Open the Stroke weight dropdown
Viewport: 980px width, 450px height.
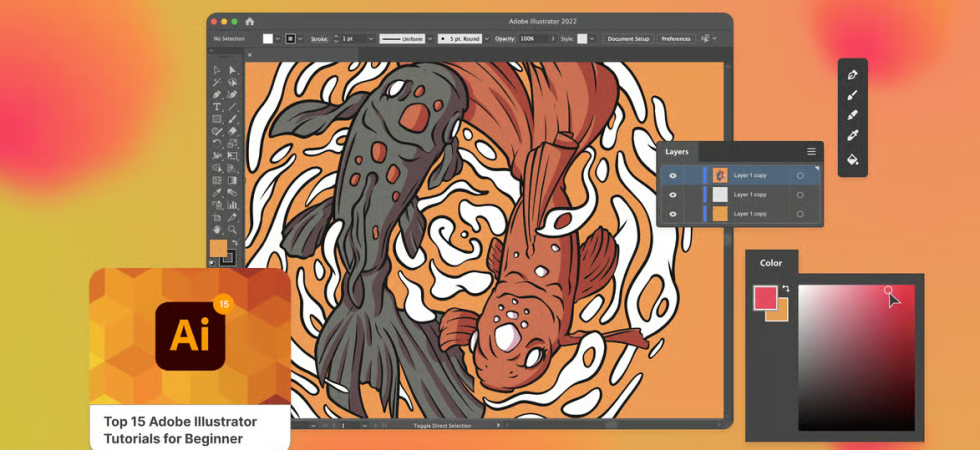tap(371, 39)
